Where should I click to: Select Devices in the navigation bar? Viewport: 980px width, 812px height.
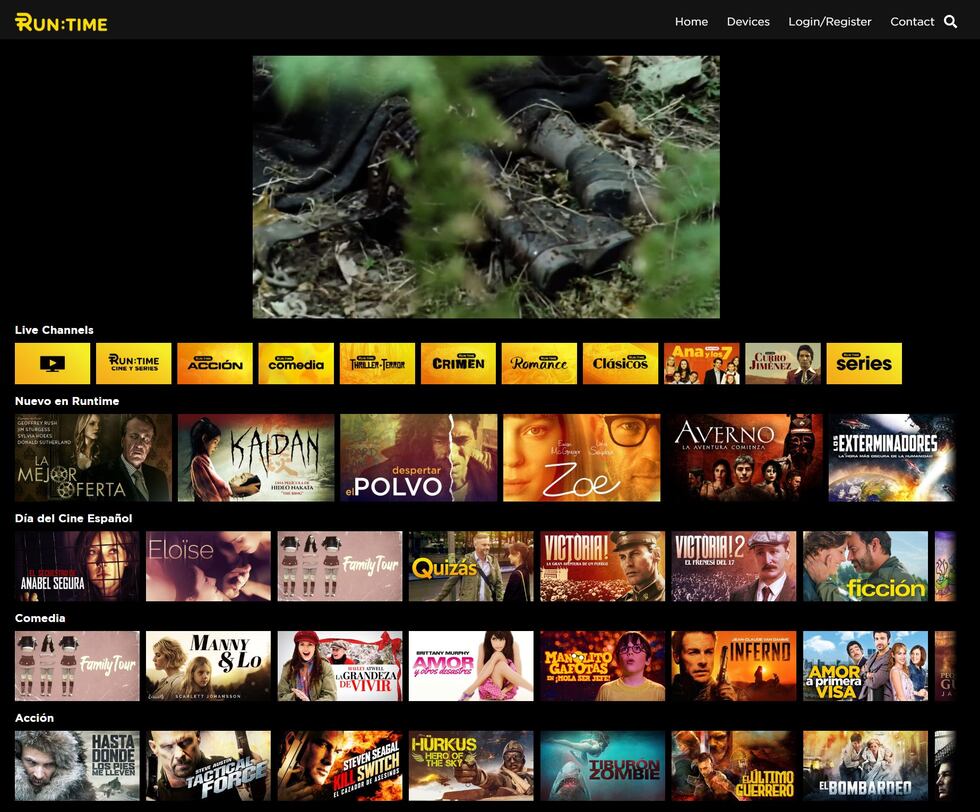pyautogui.click(x=748, y=21)
